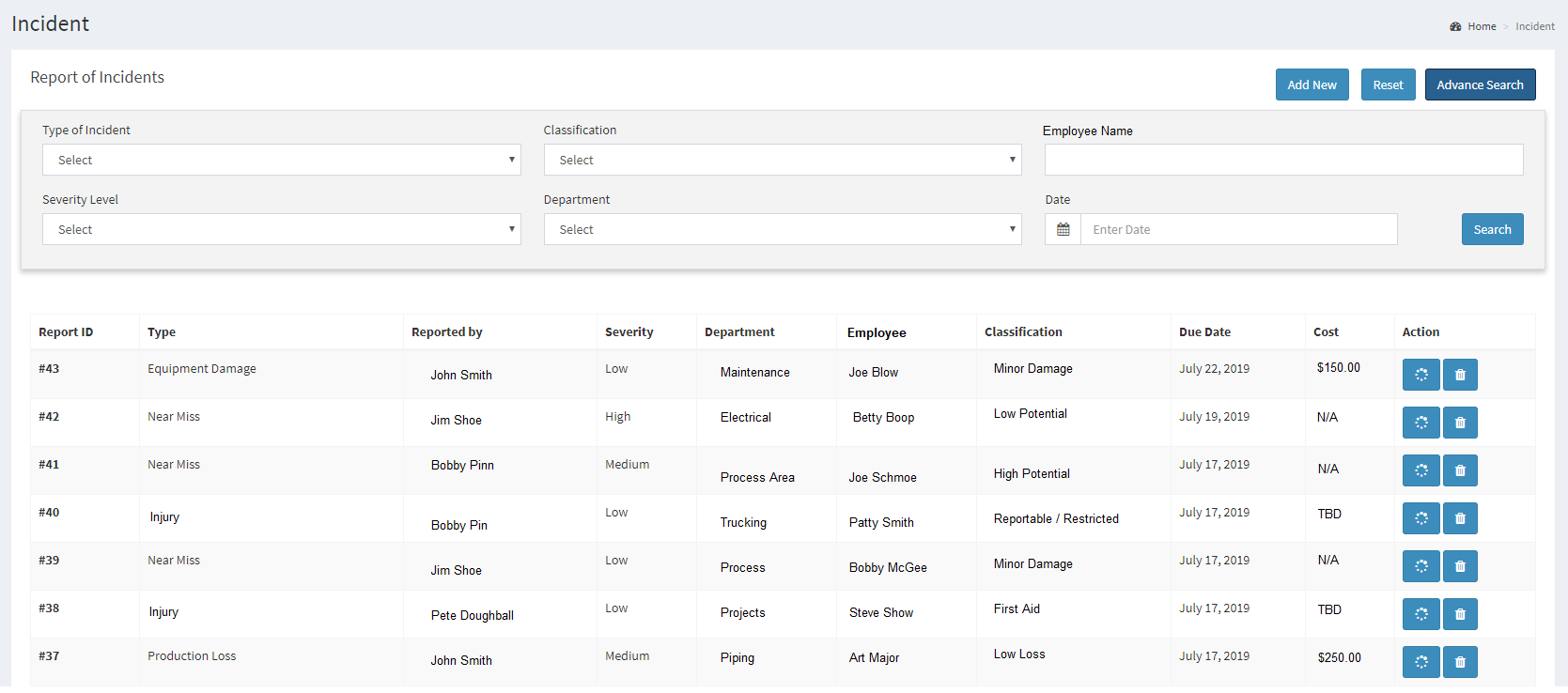The image size is (1568, 693).
Task: Click the status spinner icon for report #41
Action: click(x=1421, y=470)
